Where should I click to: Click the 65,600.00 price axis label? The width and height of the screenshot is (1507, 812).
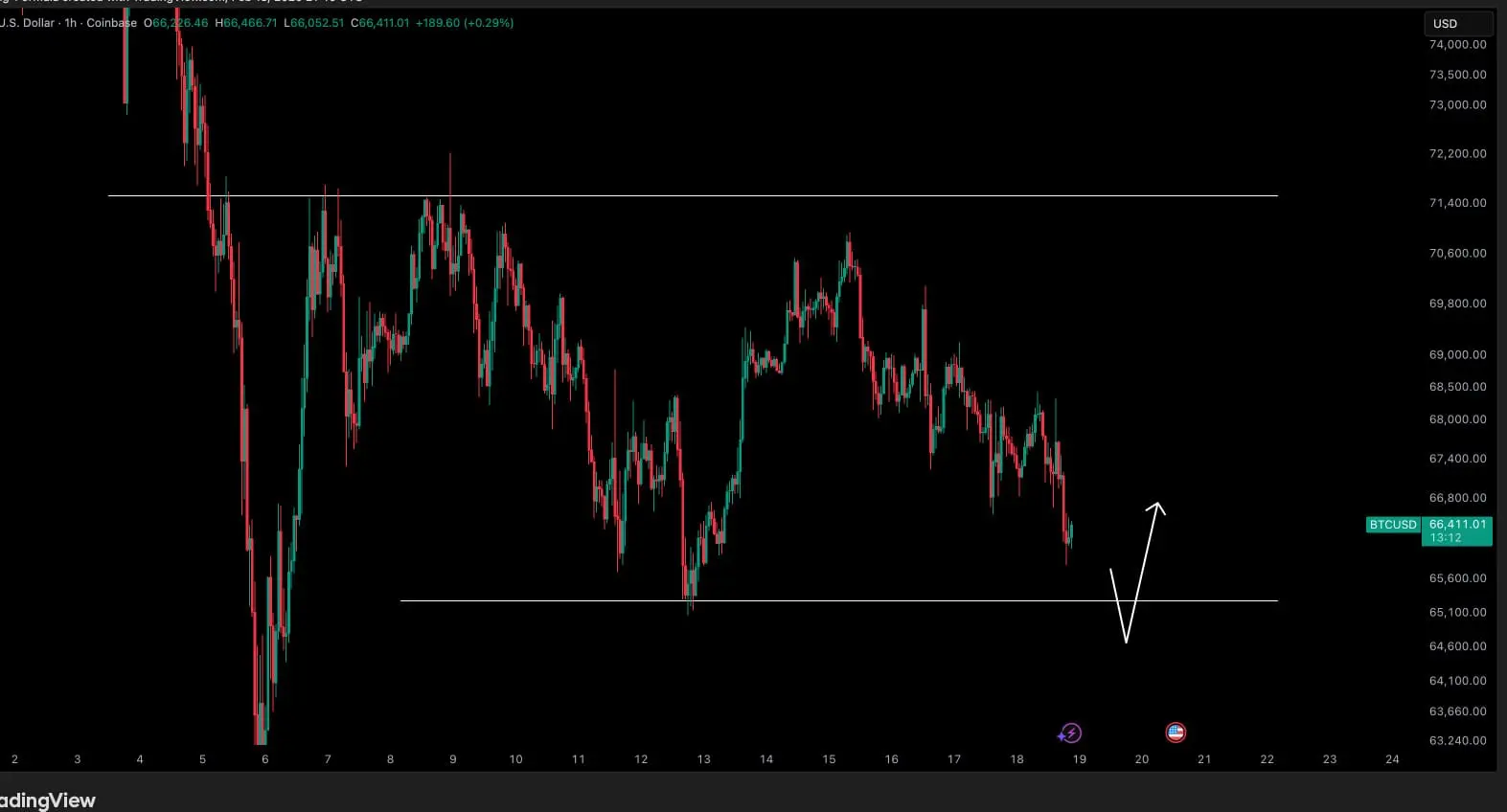[1457, 578]
